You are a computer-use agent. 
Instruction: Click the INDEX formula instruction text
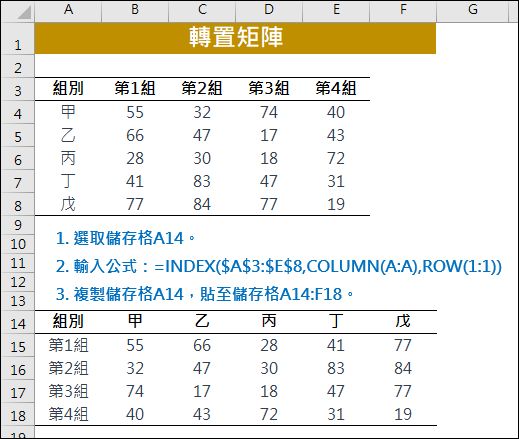tap(279, 266)
